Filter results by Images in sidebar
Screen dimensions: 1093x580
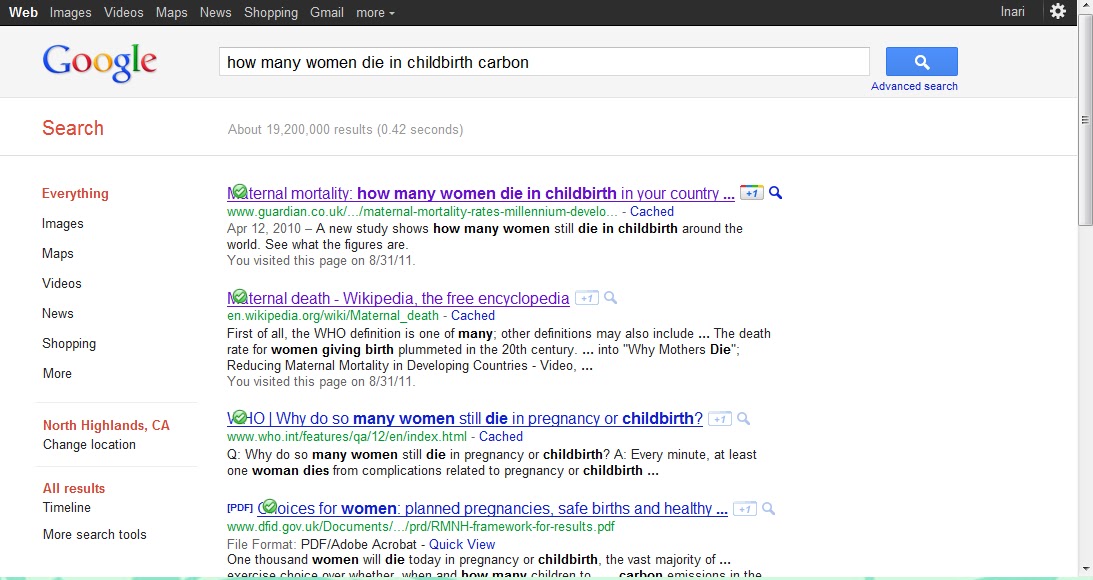click(x=63, y=224)
